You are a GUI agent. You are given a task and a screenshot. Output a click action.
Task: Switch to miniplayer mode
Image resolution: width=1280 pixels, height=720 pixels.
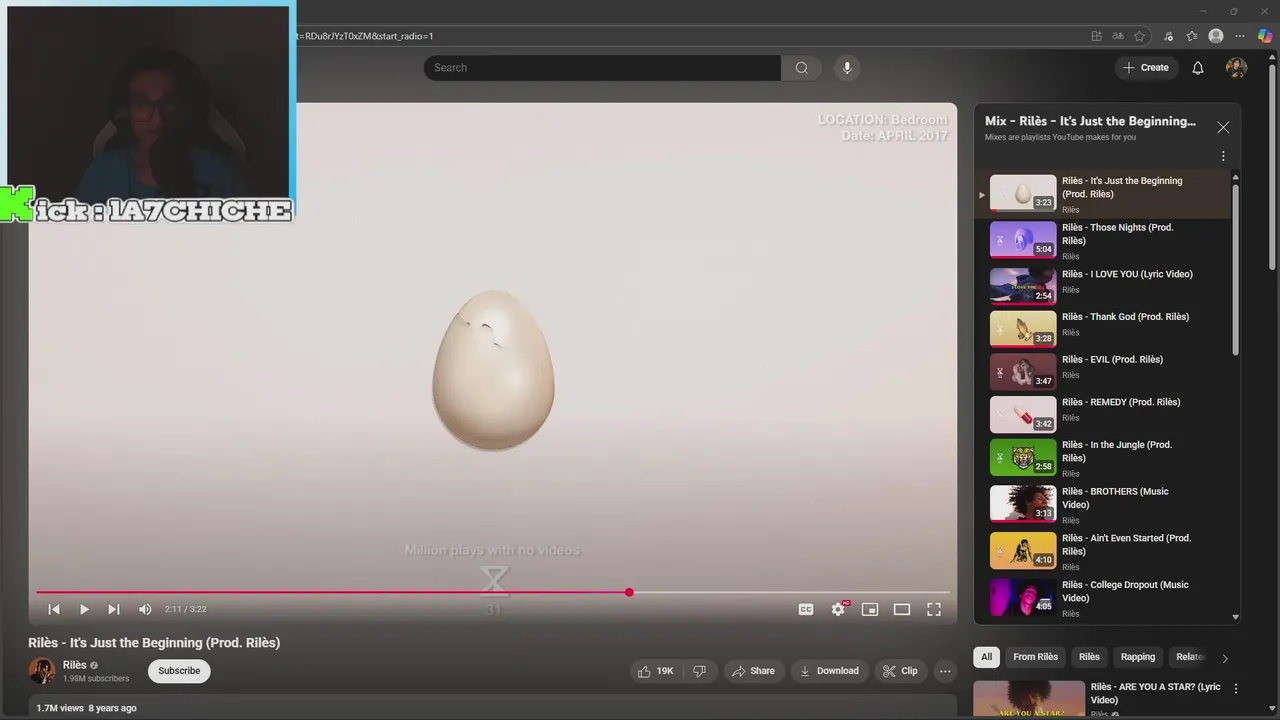[870, 609]
